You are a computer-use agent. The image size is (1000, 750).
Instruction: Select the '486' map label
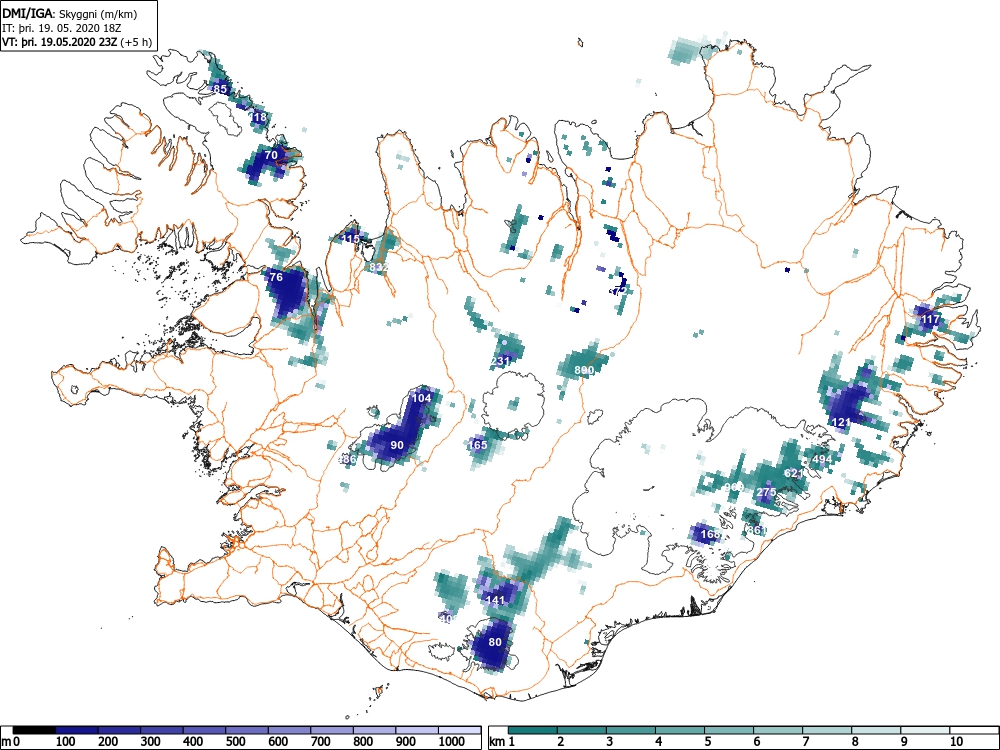click(347, 459)
